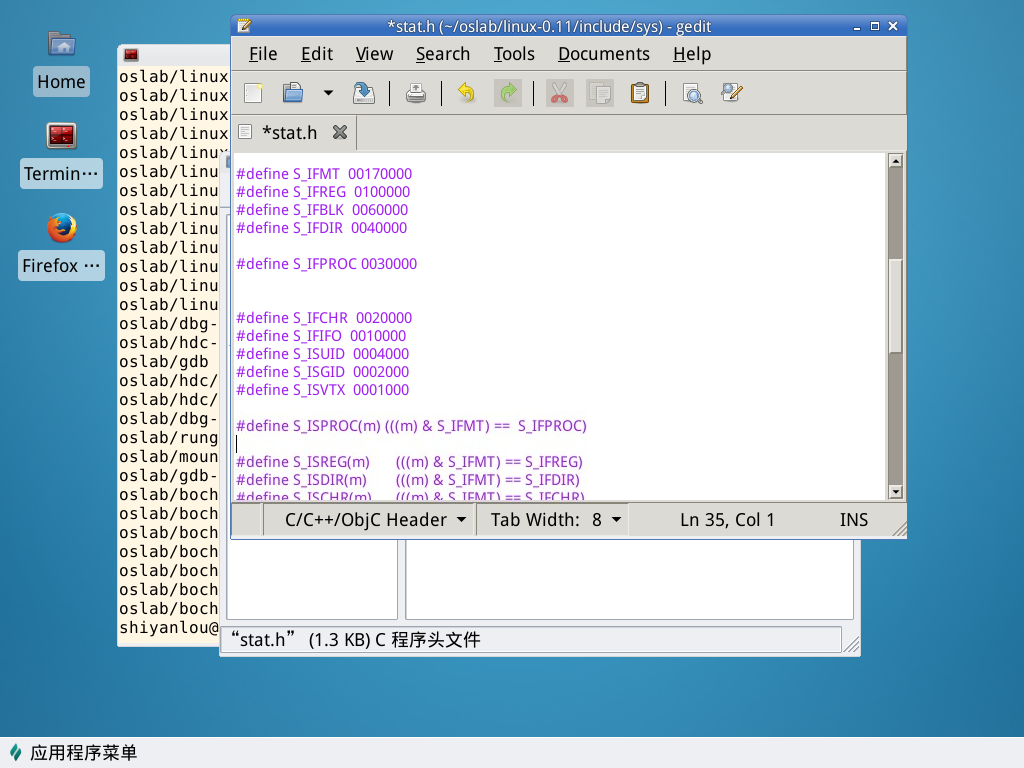Open the Tools menu
The width and height of the screenshot is (1024, 768).
point(514,54)
